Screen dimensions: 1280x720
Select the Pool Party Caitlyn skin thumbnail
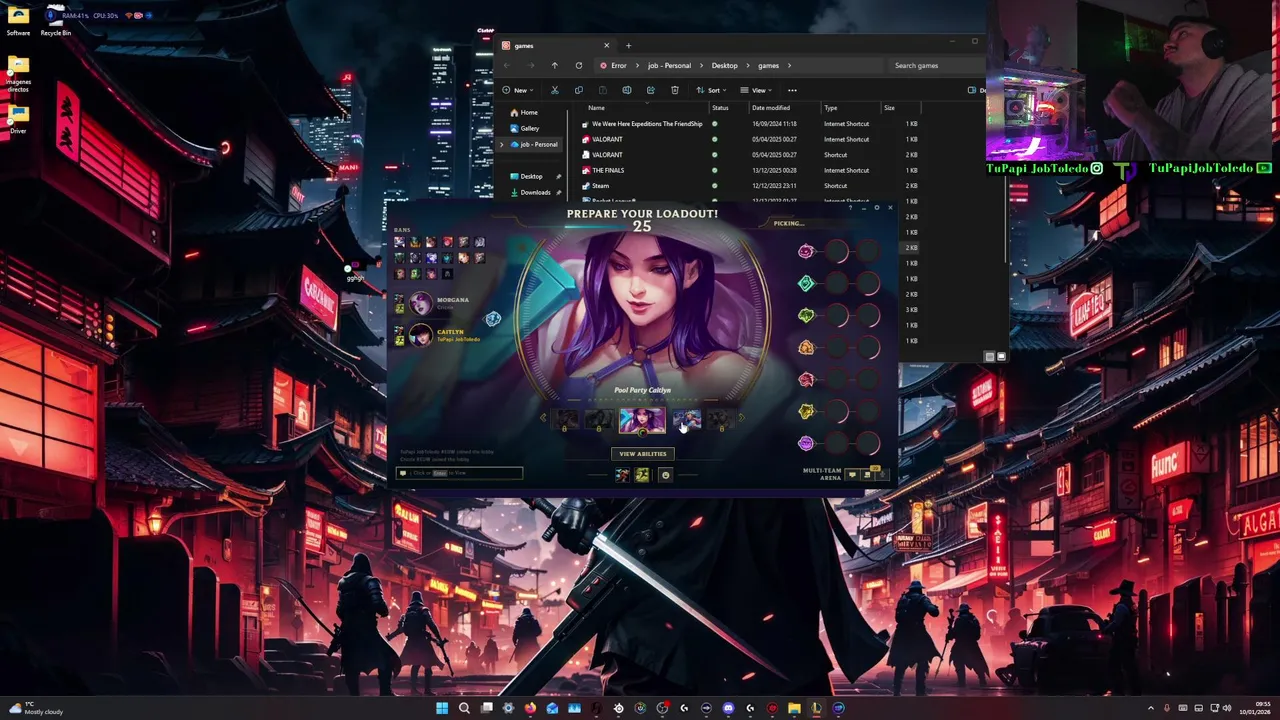click(x=642, y=420)
